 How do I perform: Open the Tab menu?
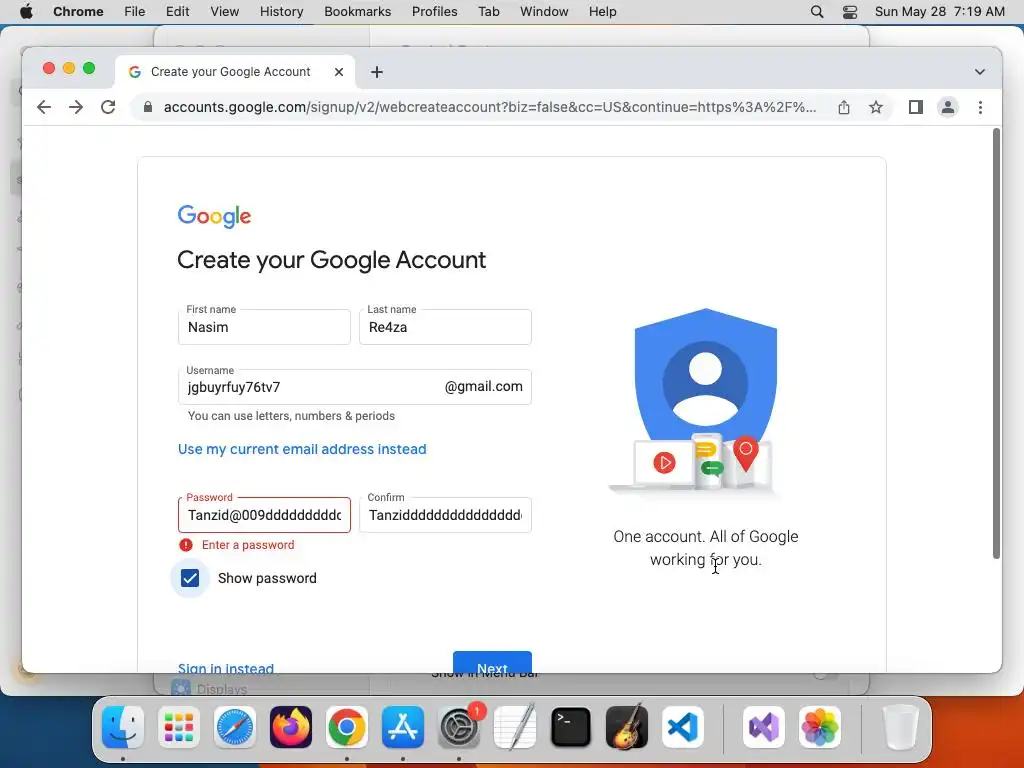click(x=488, y=12)
